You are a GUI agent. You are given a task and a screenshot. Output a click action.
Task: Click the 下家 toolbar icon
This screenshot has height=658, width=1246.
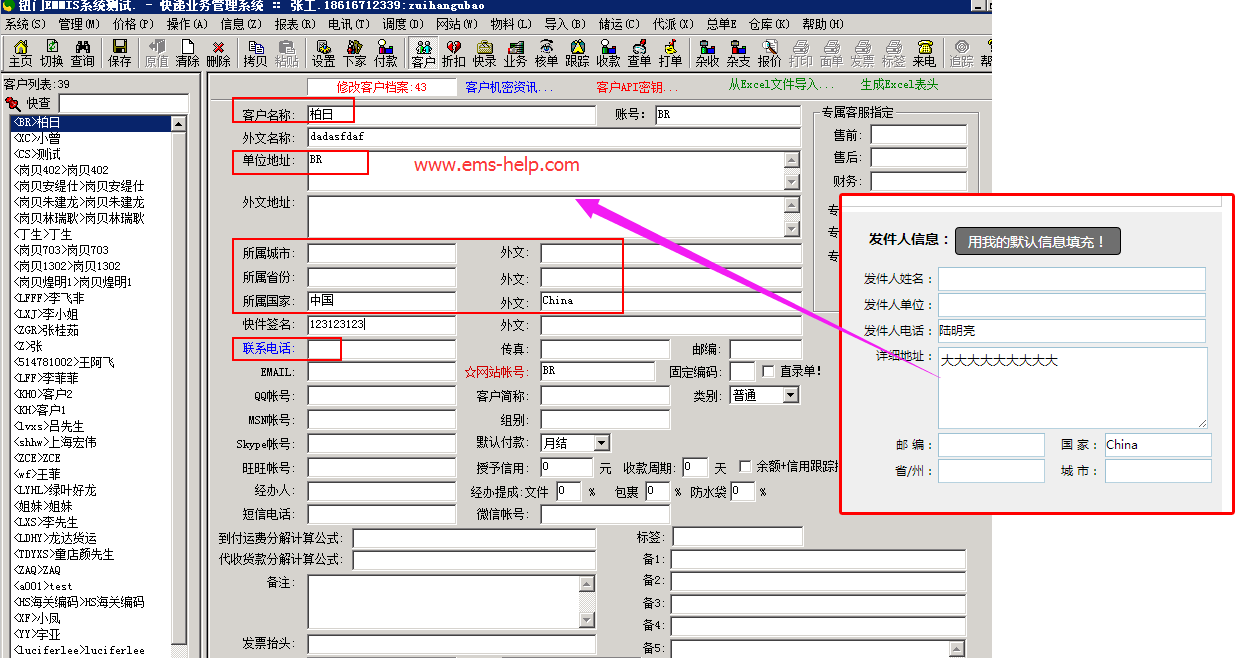pos(355,54)
